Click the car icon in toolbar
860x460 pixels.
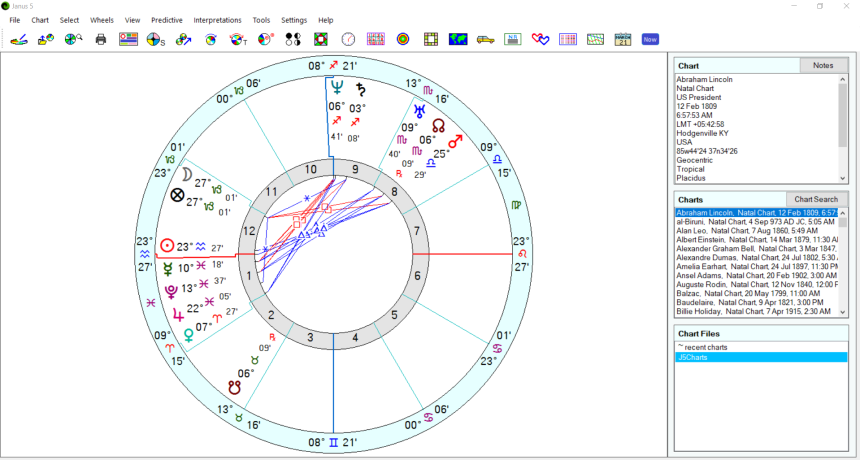[486, 40]
